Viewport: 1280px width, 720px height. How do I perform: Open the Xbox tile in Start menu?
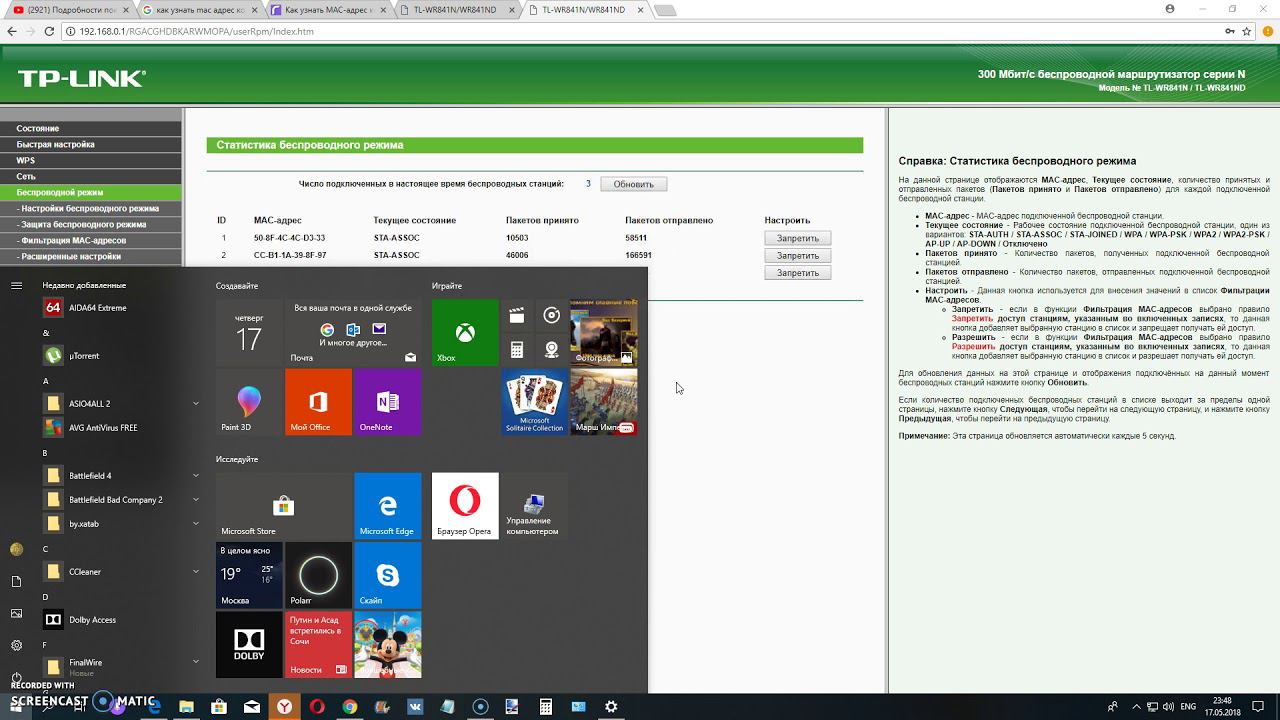click(465, 332)
